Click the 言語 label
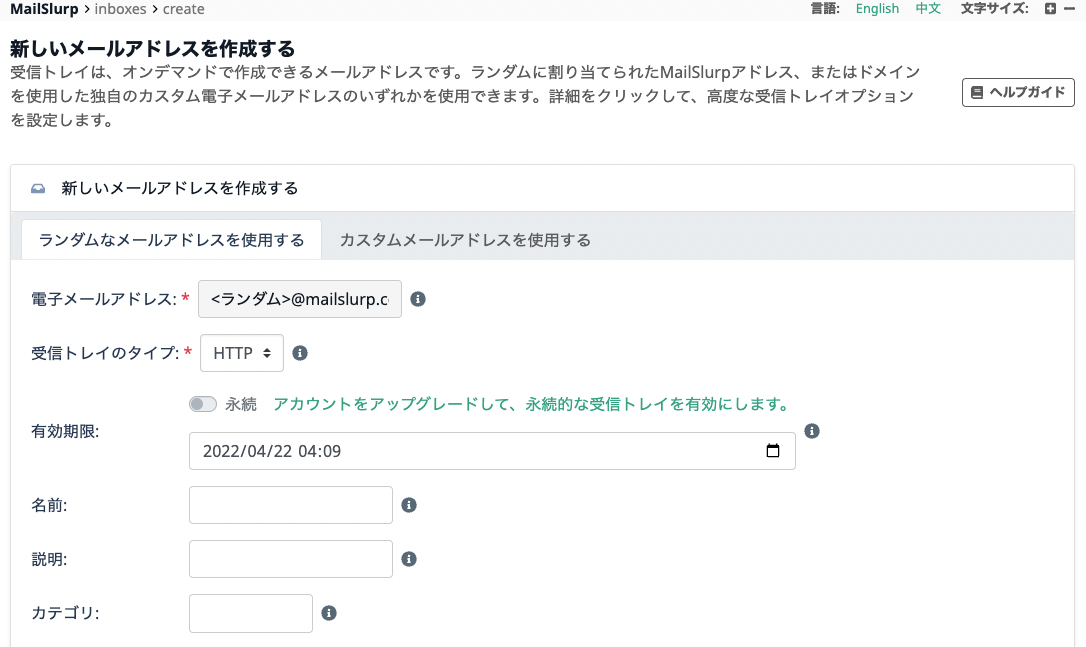This screenshot has height=647, width=1086. (825, 9)
